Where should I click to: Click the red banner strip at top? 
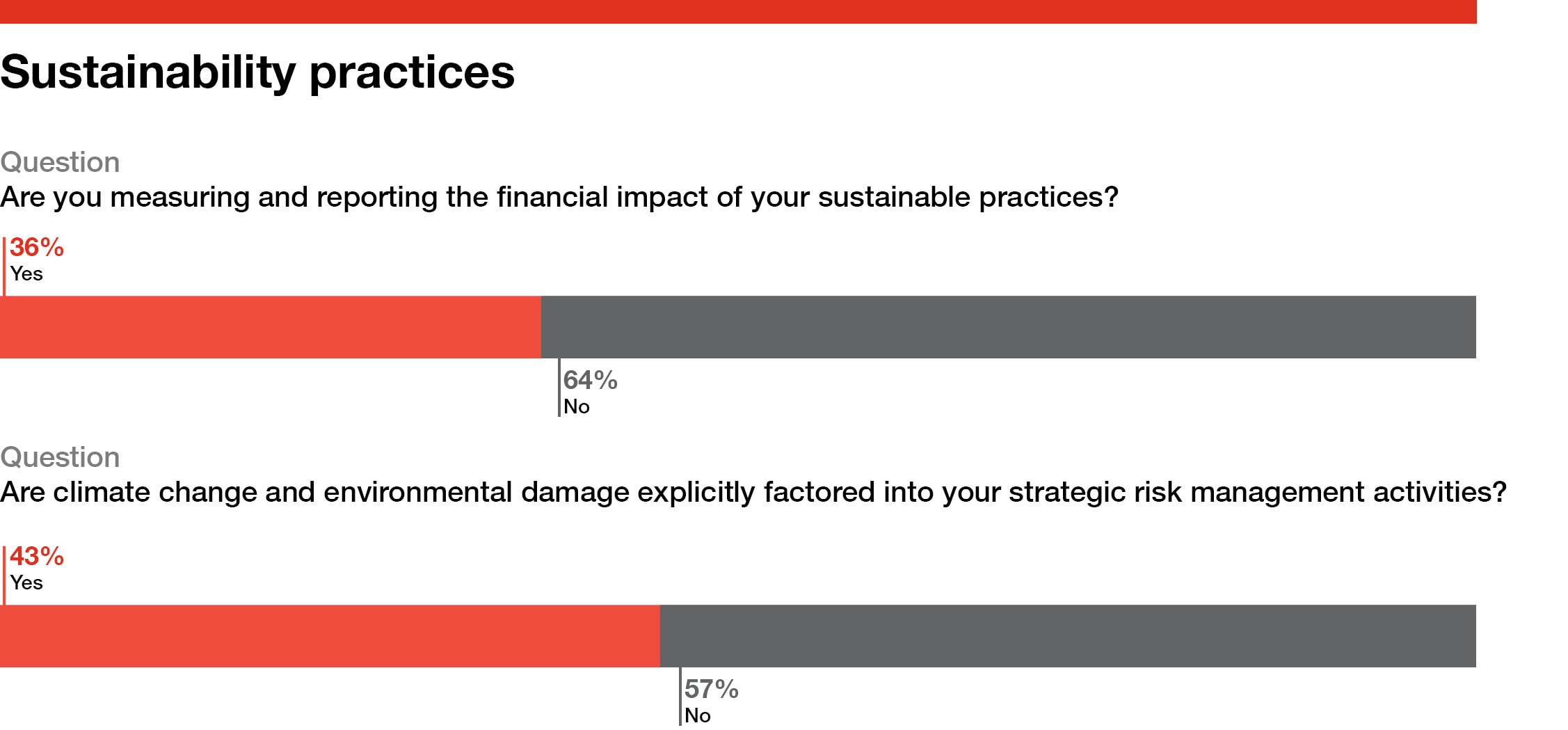point(737,11)
